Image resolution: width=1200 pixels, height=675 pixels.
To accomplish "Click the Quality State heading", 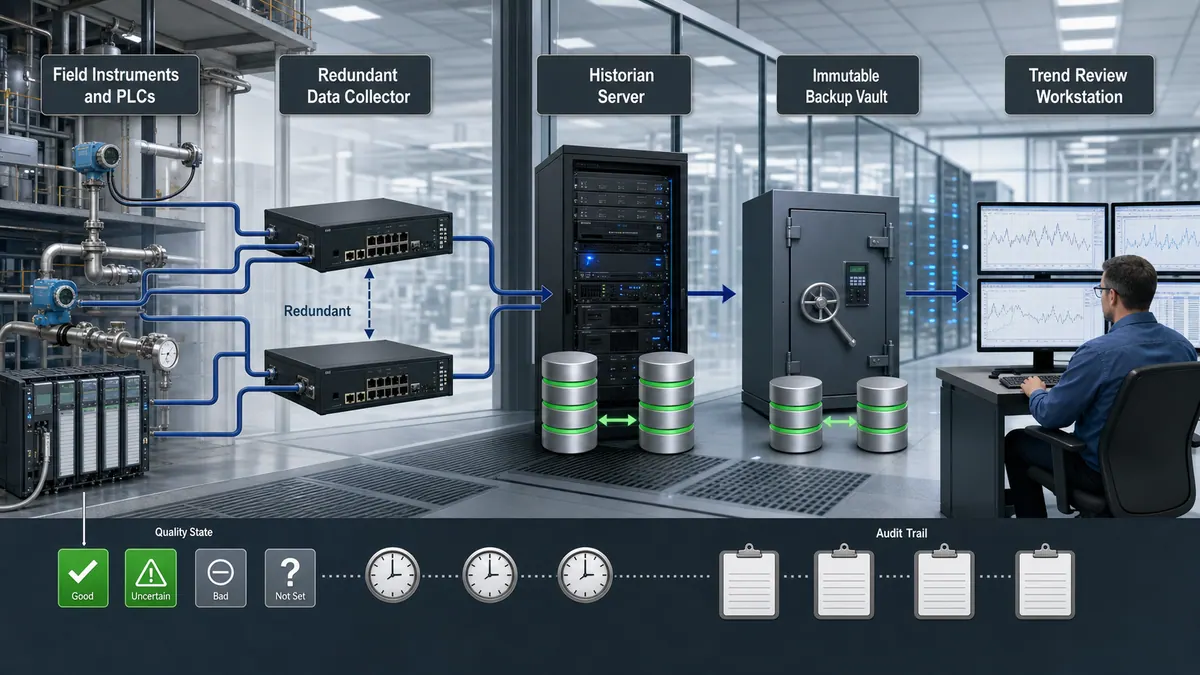I will pyautogui.click(x=184, y=533).
